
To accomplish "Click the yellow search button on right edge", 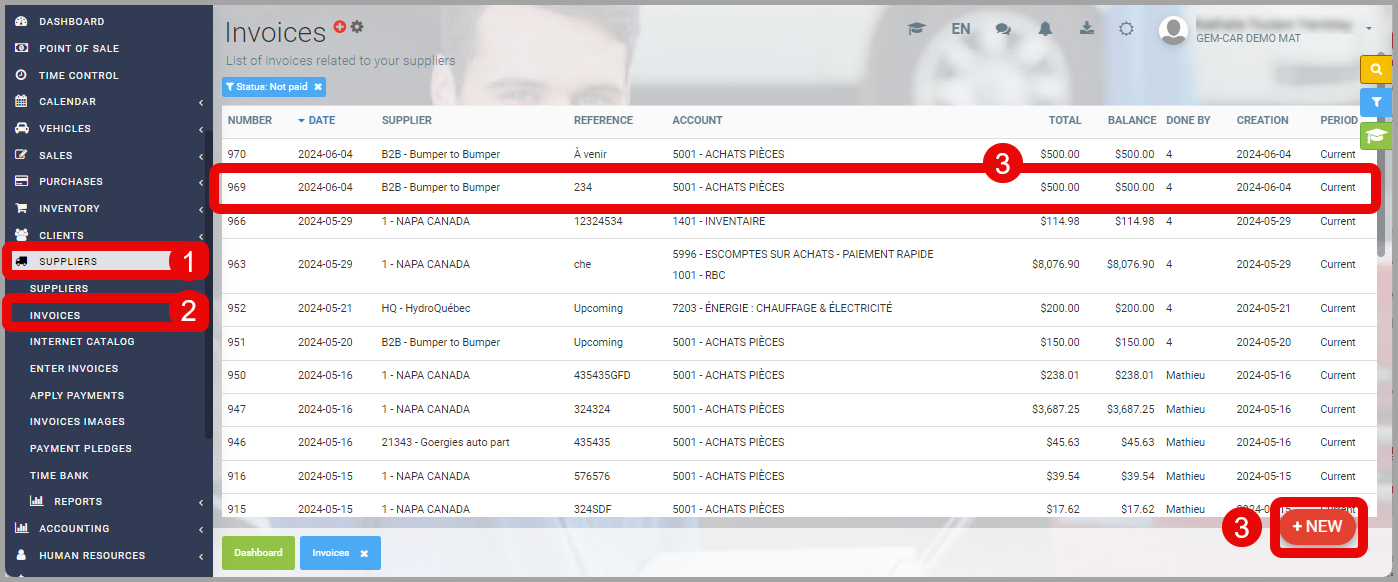I will tap(1376, 69).
